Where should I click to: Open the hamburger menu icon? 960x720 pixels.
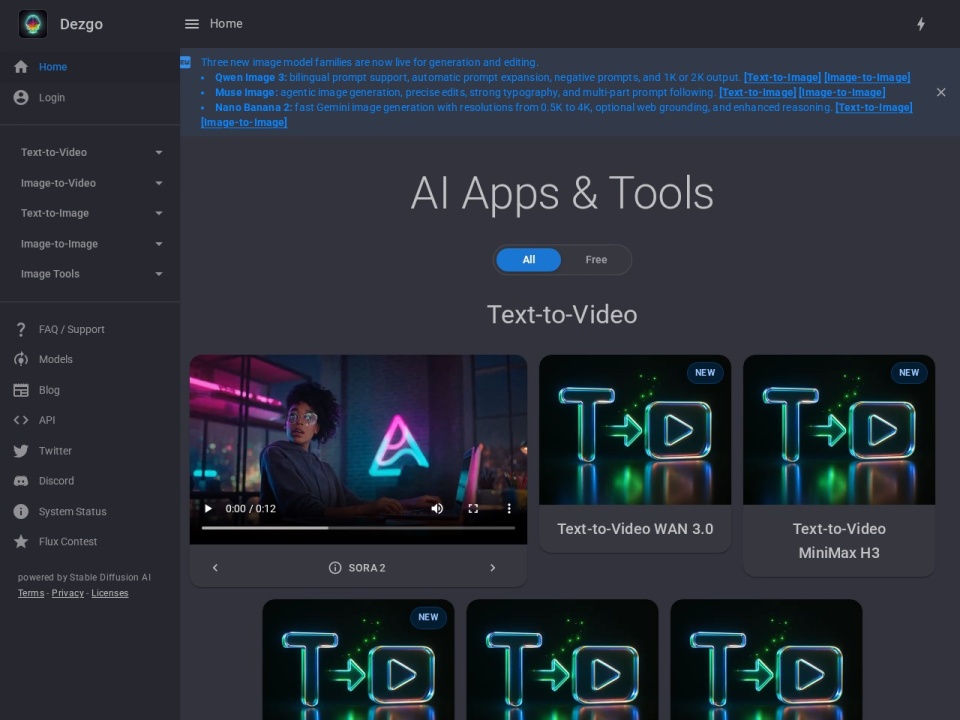pyautogui.click(x=192, y=24)
